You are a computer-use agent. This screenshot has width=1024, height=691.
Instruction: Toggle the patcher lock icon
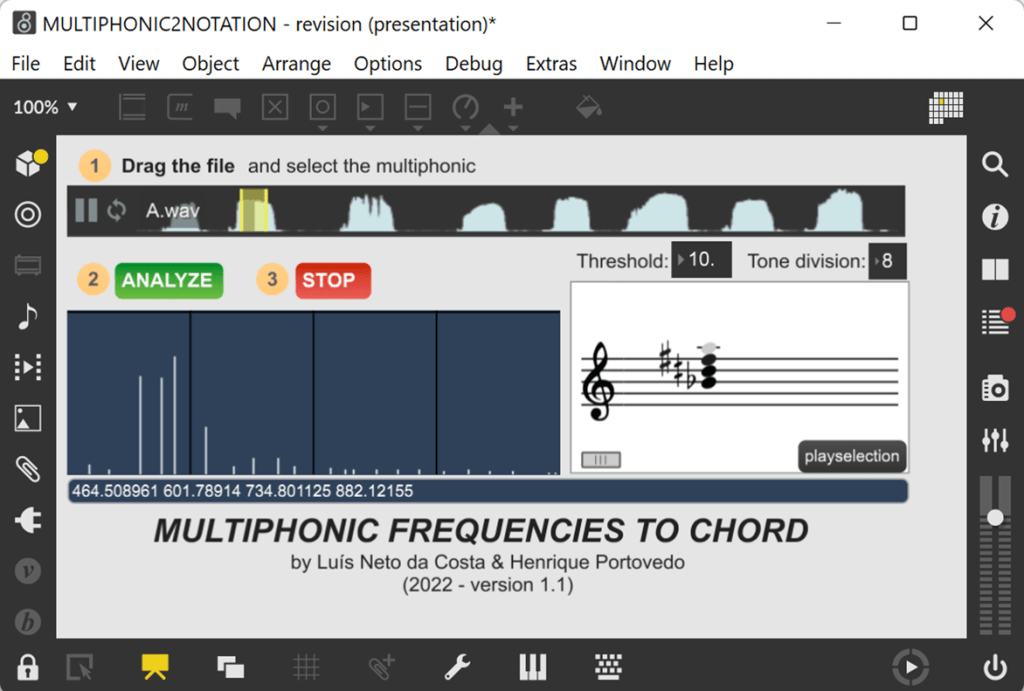click(x=27, y=666)
